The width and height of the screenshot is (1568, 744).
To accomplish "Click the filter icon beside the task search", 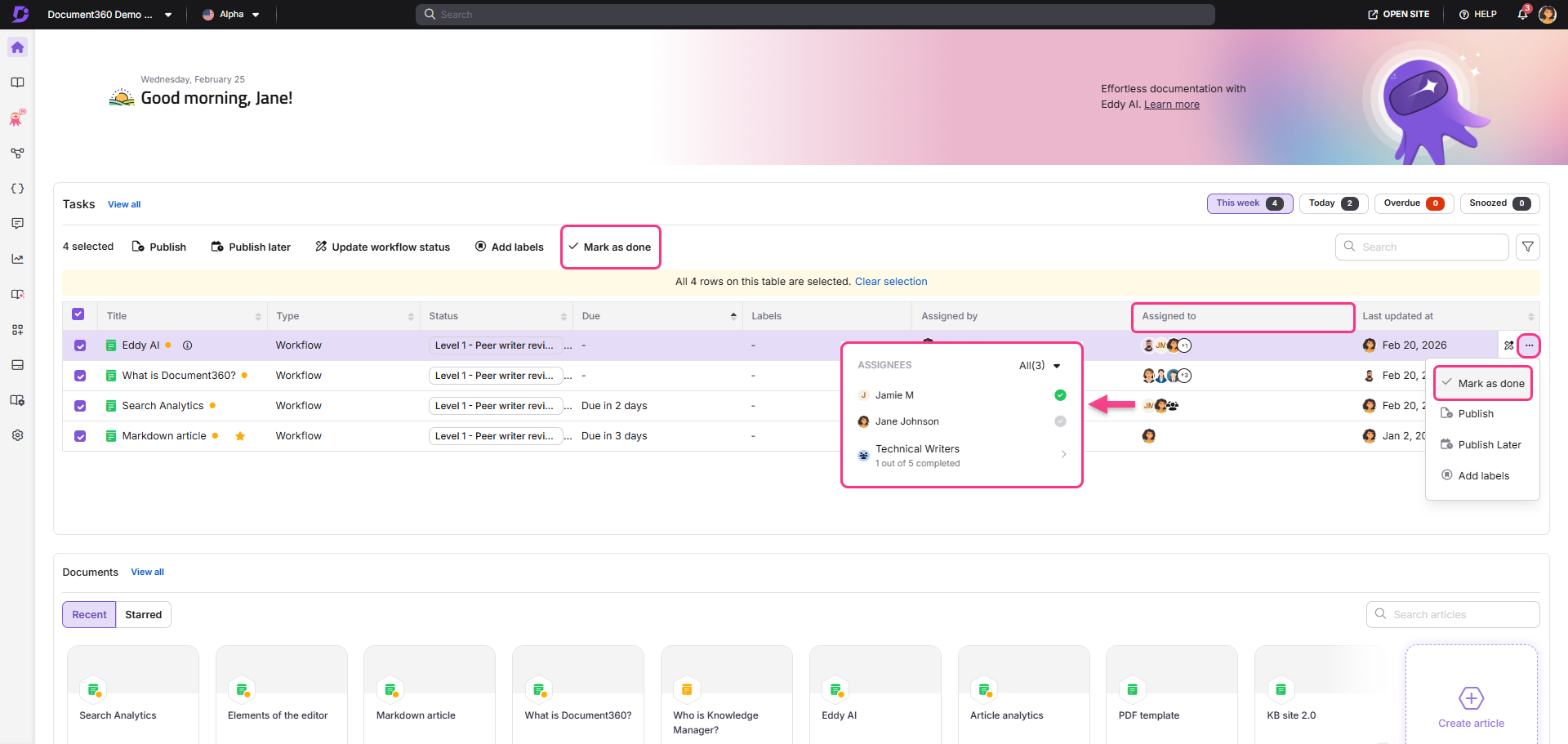I will point(1528,247).
